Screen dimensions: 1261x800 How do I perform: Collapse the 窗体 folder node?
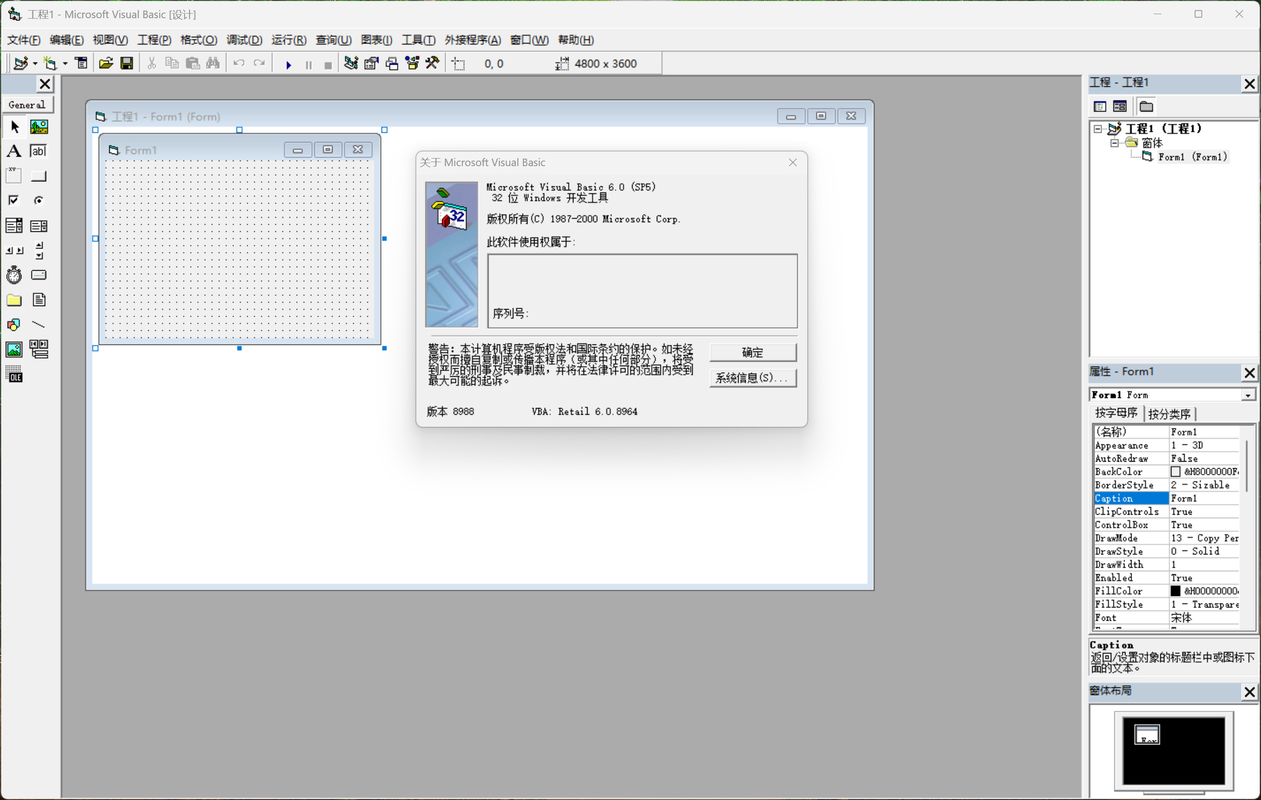(1114, 143)
